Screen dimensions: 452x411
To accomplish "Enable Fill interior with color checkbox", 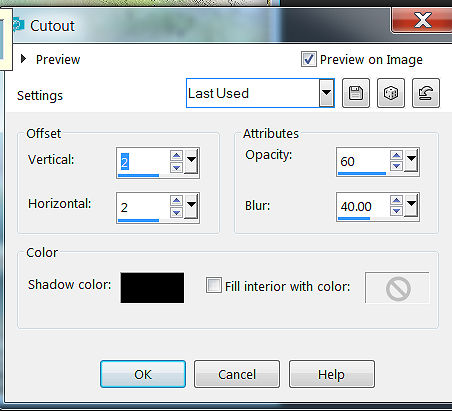I will [214, 285].
